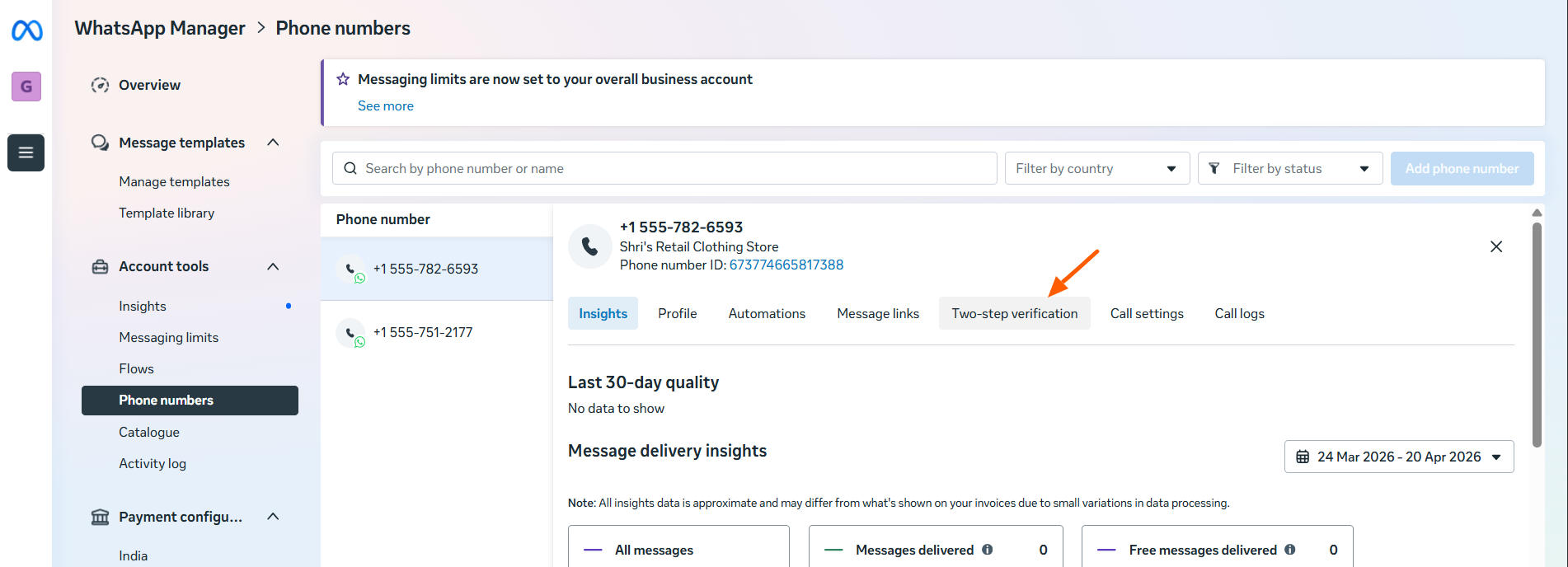Open Flows in sidebar

click(x=136, y=368)
